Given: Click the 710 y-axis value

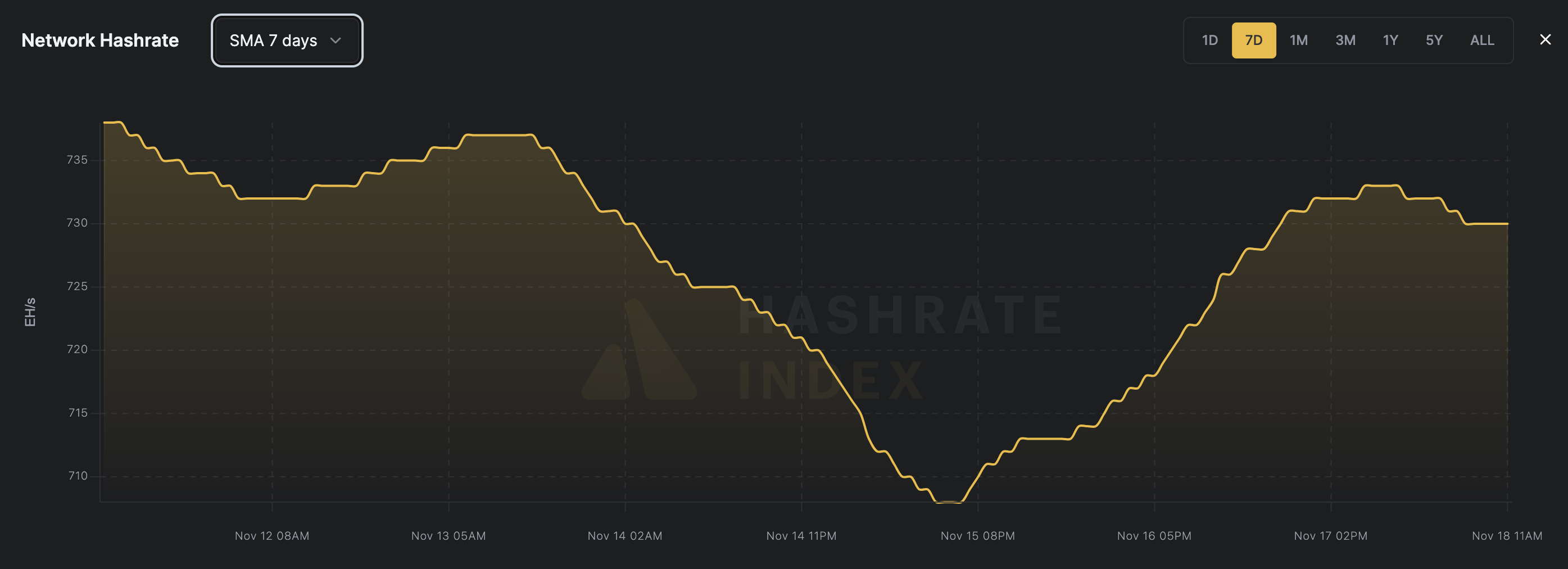Looking at the screenshot, I should pos(78,476).
